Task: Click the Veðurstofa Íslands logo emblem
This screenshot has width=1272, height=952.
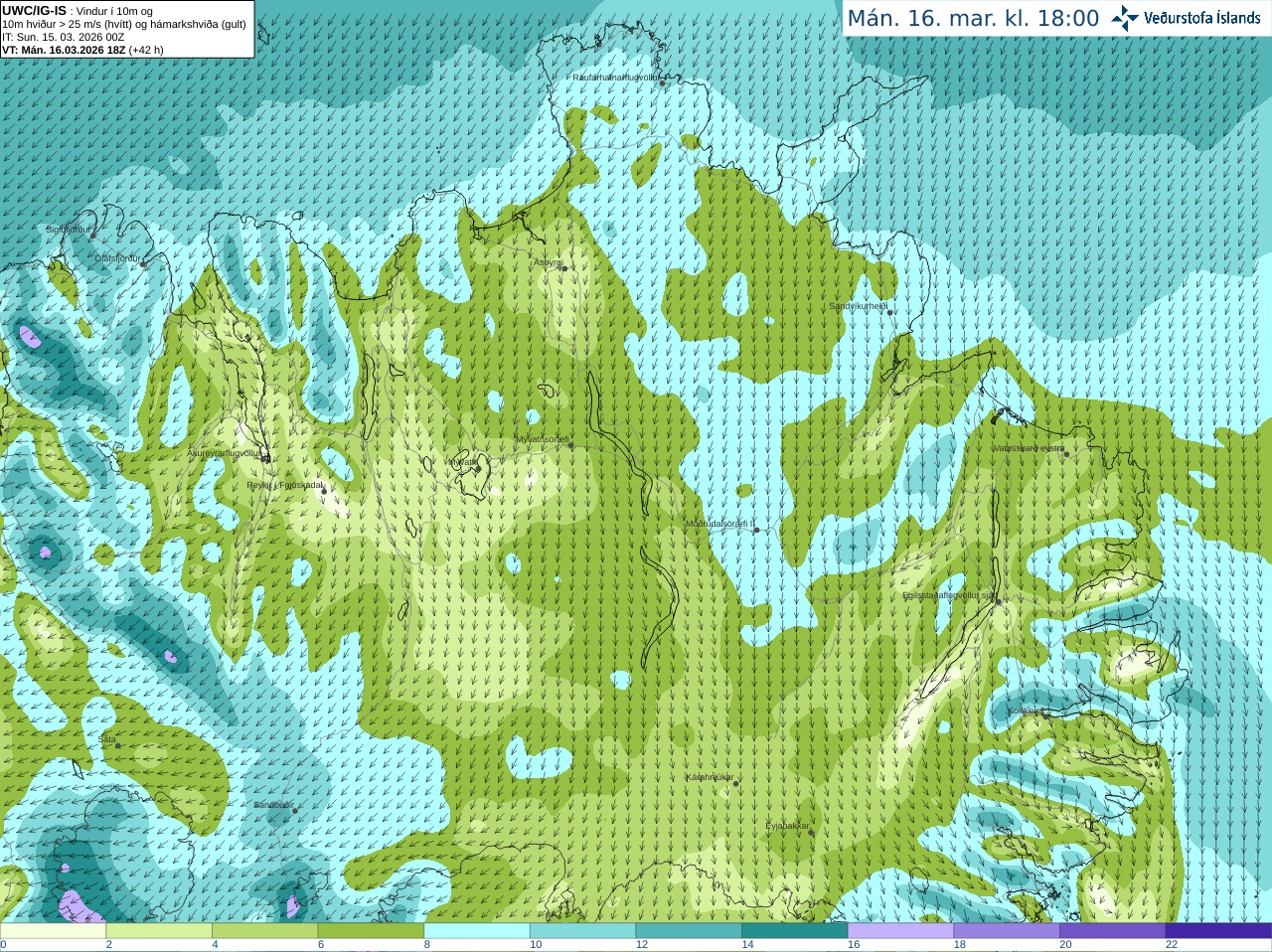Action: pos(1124,18)
